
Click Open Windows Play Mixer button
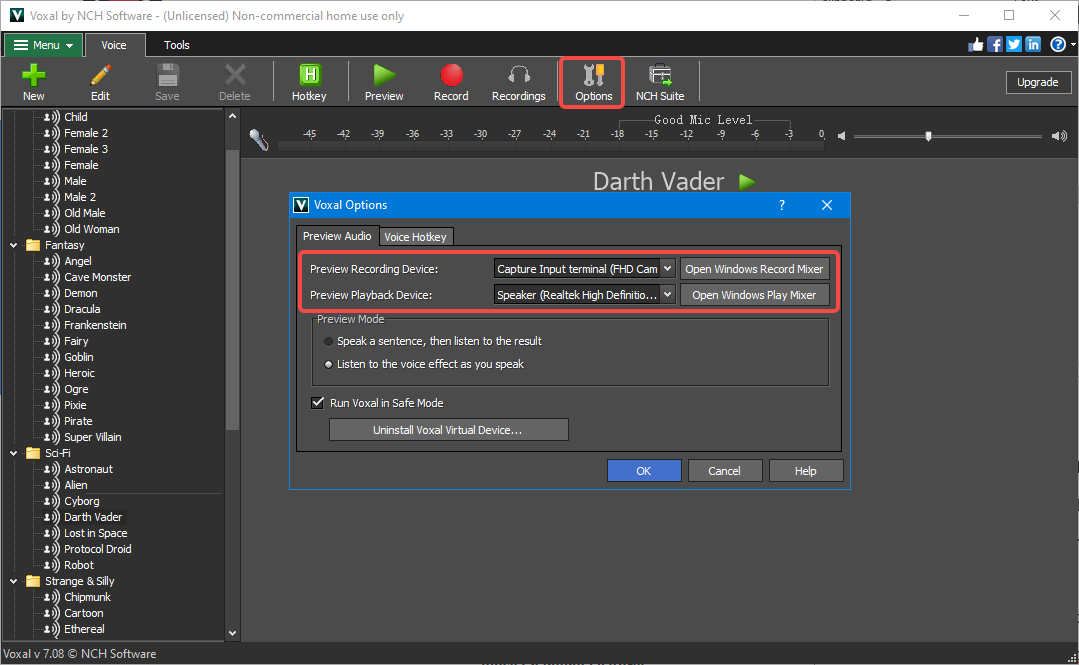(754, 295)
